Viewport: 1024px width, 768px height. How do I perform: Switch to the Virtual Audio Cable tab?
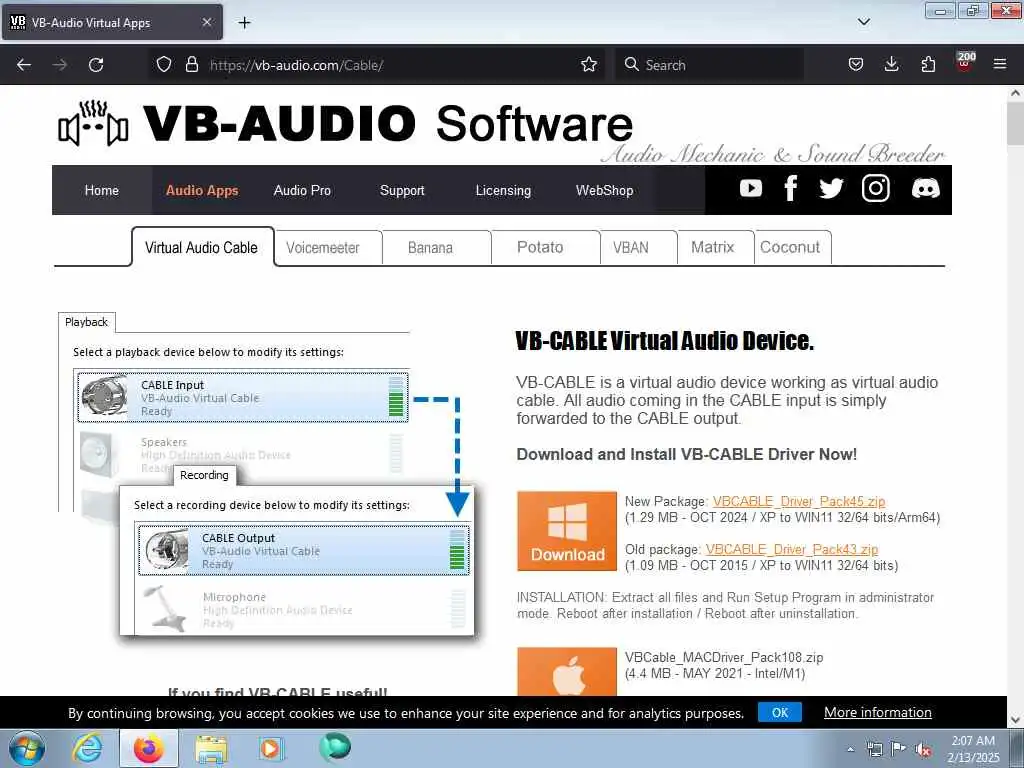tap(202, 248)
